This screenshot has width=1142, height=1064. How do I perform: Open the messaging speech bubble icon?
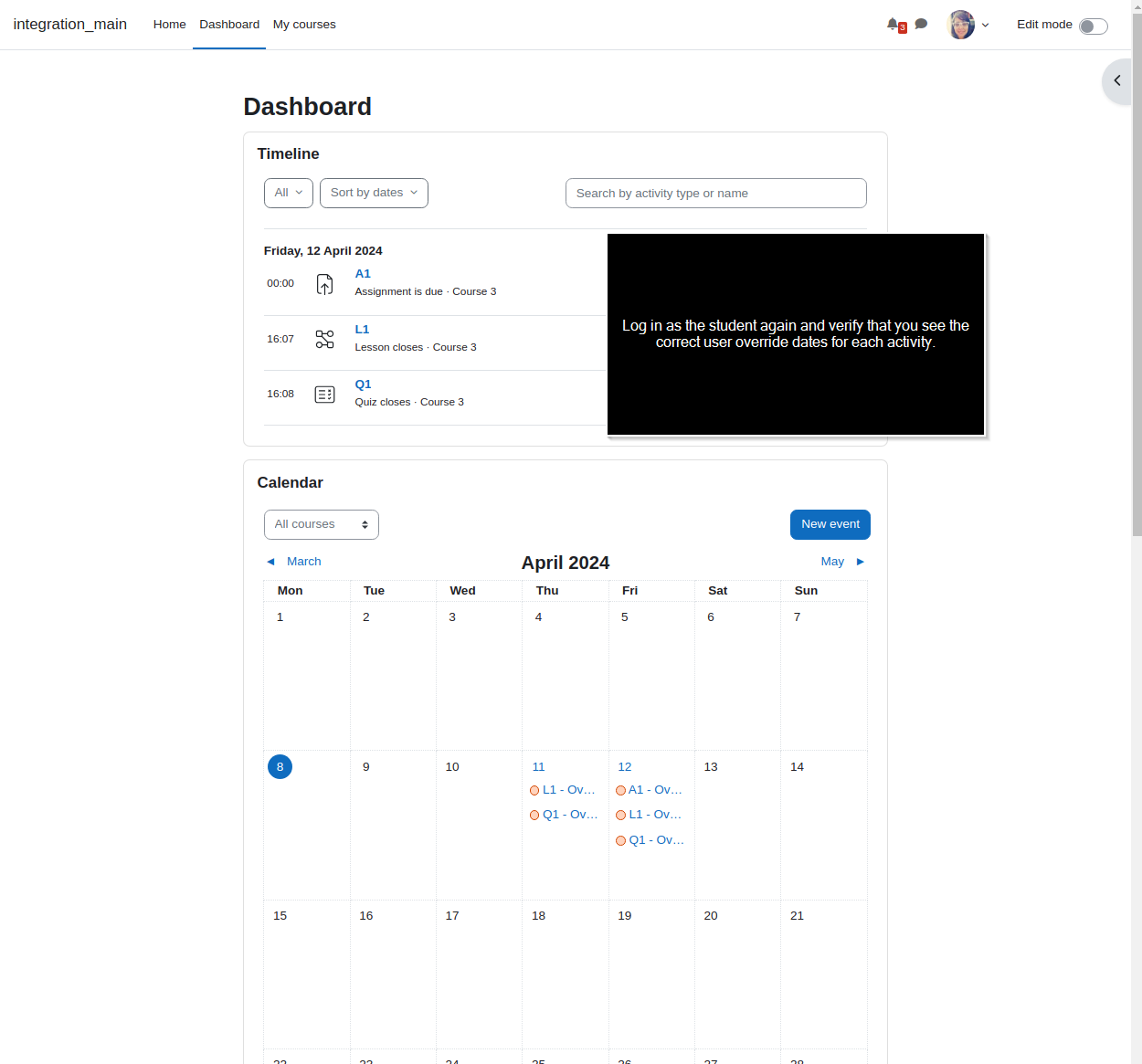point(921,25)
